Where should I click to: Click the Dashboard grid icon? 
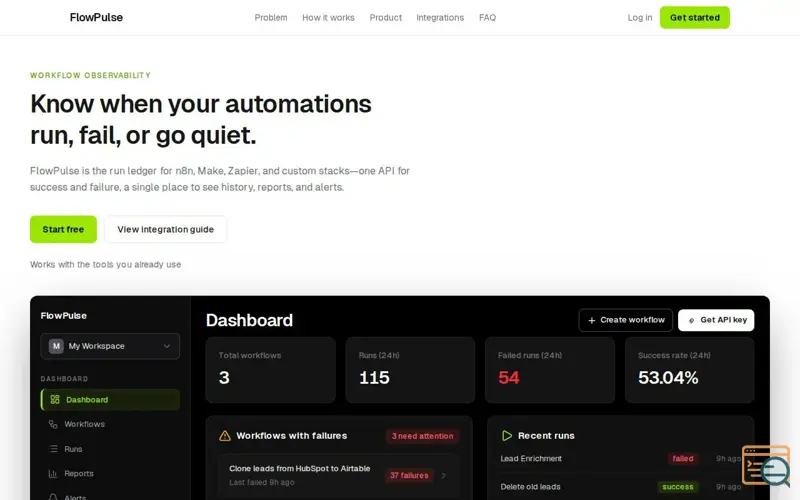55,399
